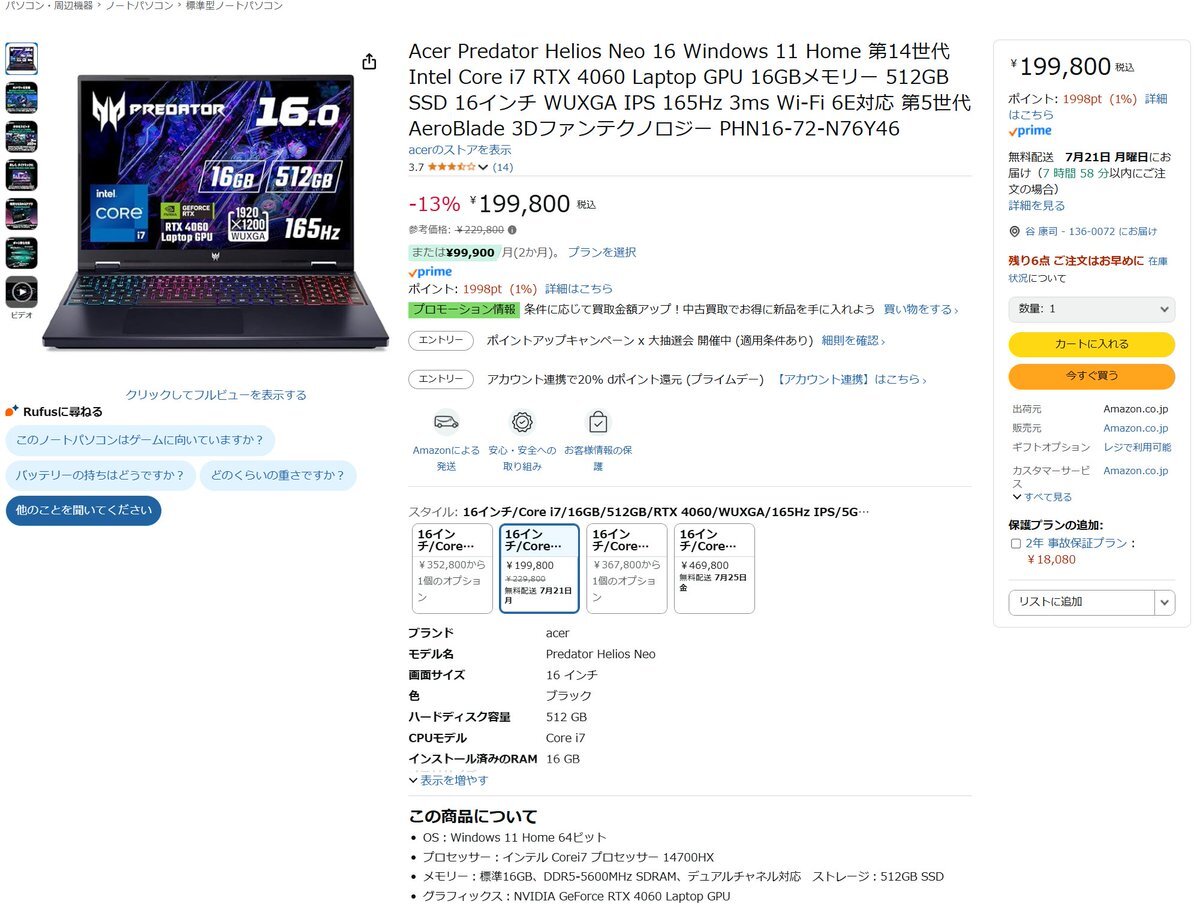
Task: Enable the 2-year accident protection plan checkbox
Action: tap(1016, 544)
